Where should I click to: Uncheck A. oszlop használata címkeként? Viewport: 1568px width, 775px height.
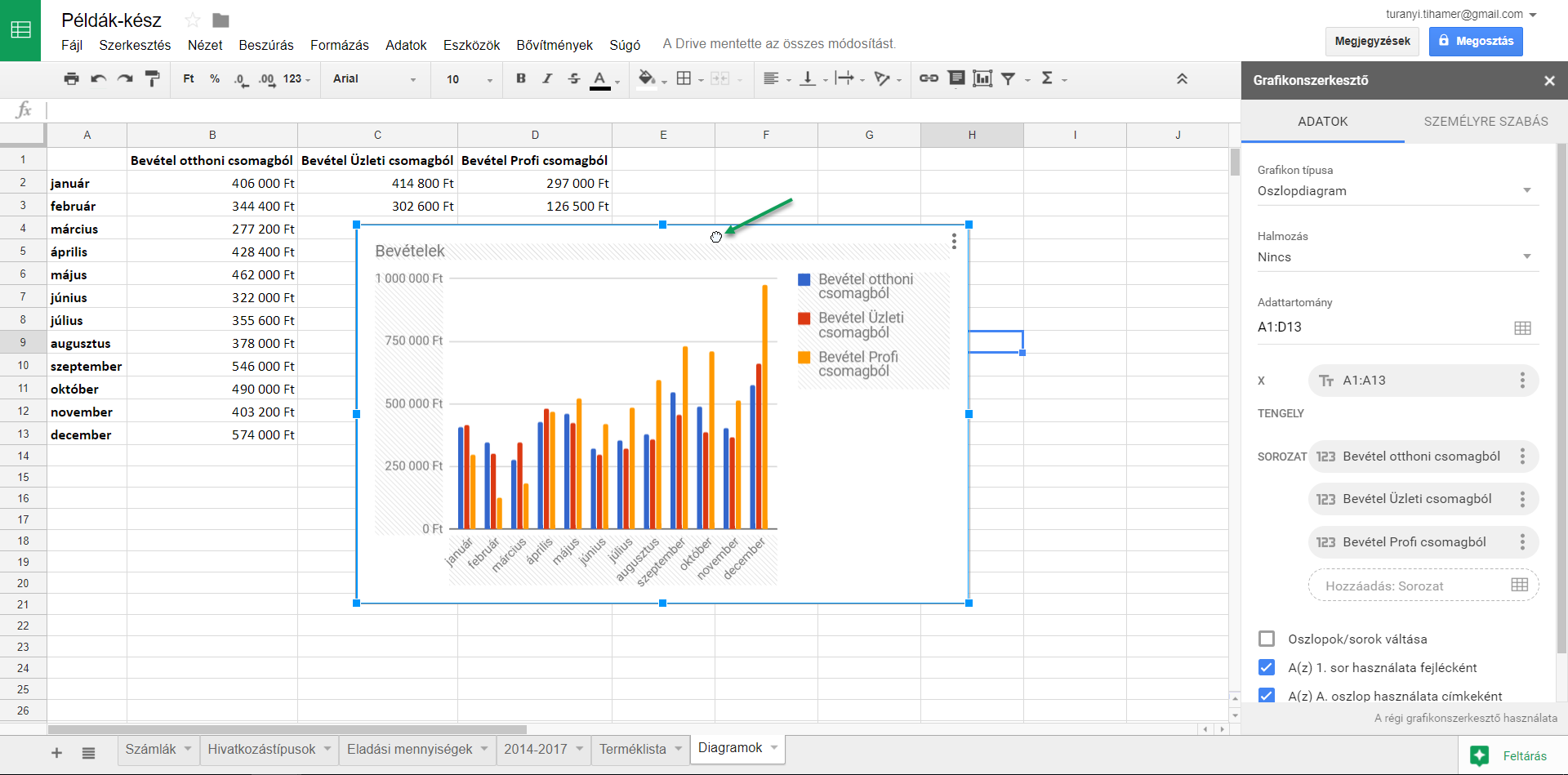1267,696
